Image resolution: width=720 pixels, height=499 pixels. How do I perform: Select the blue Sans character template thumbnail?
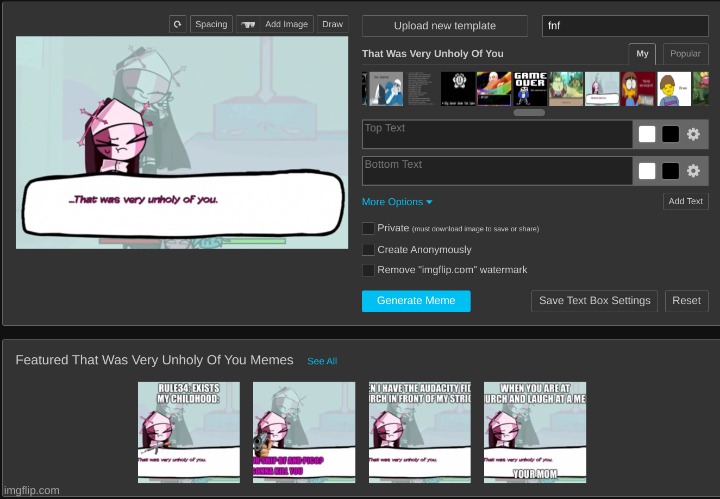[x=386, y=89]
